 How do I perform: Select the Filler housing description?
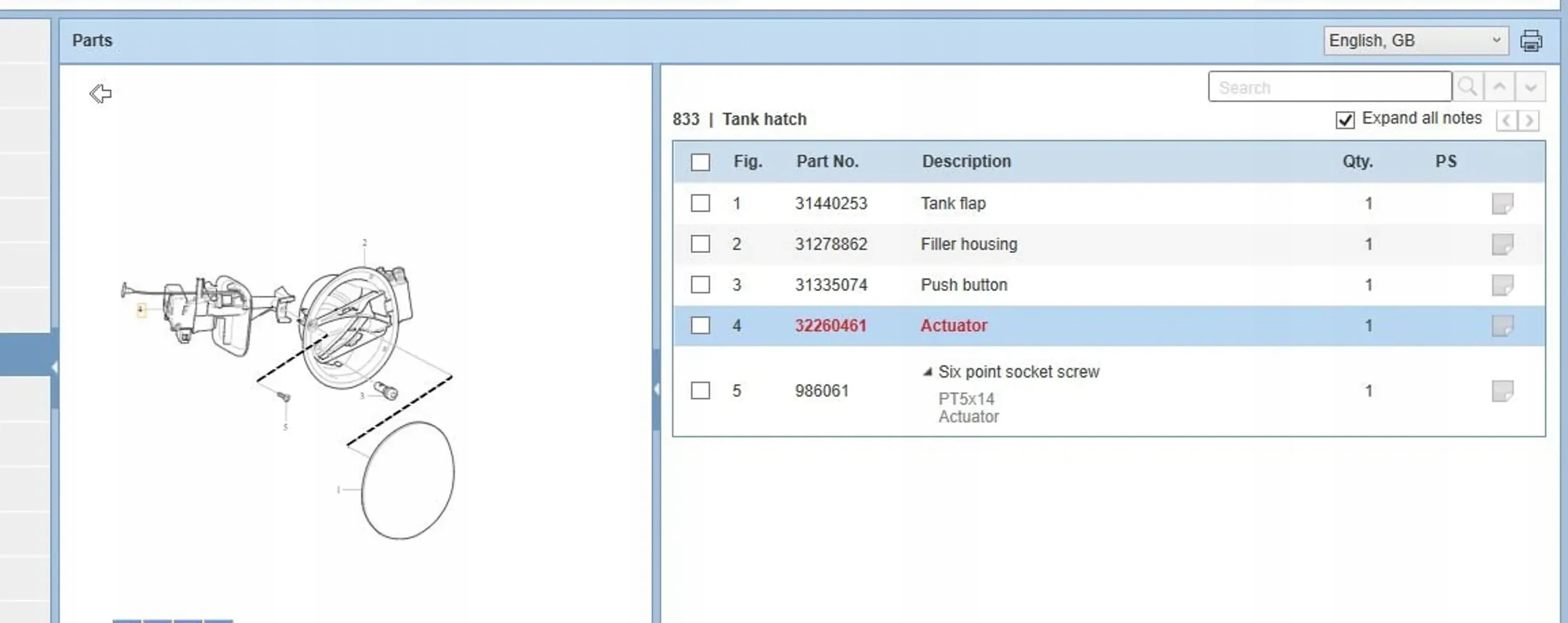coord(969,244)
